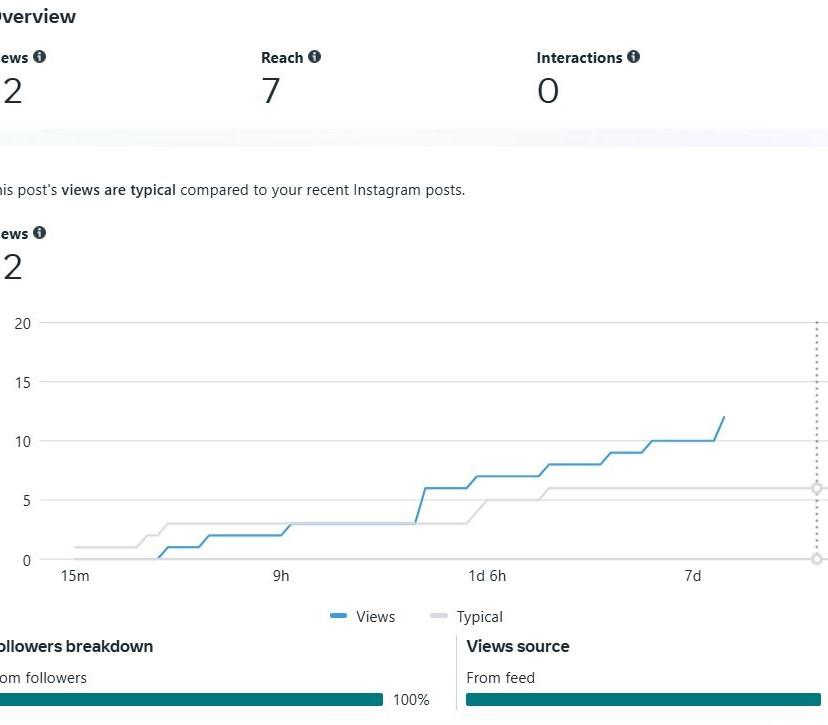Click the Views source heading
This screenshot has height=725, width=828.
[518, 646]
